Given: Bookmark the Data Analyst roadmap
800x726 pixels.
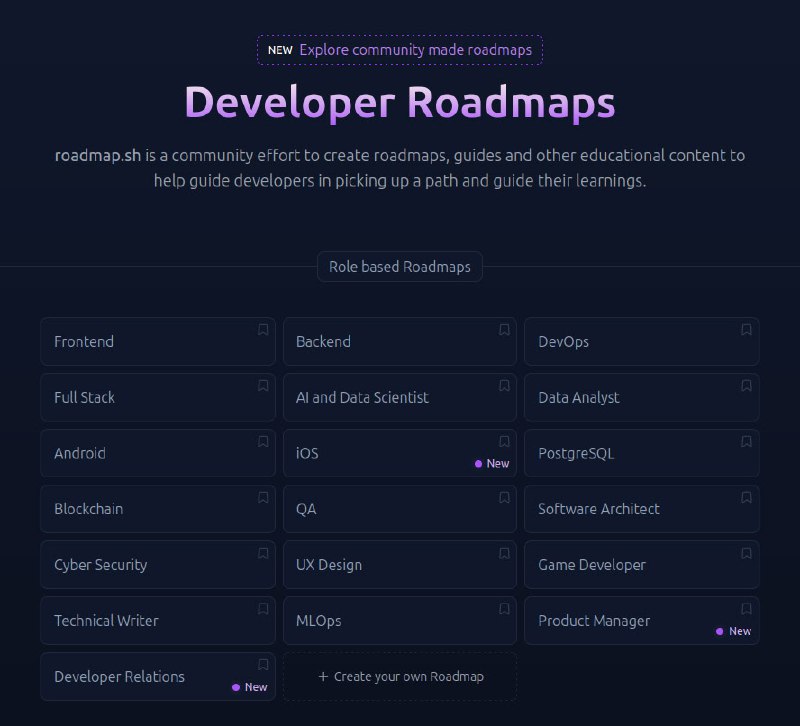Looking at the screenshot, I should [746, 386].
